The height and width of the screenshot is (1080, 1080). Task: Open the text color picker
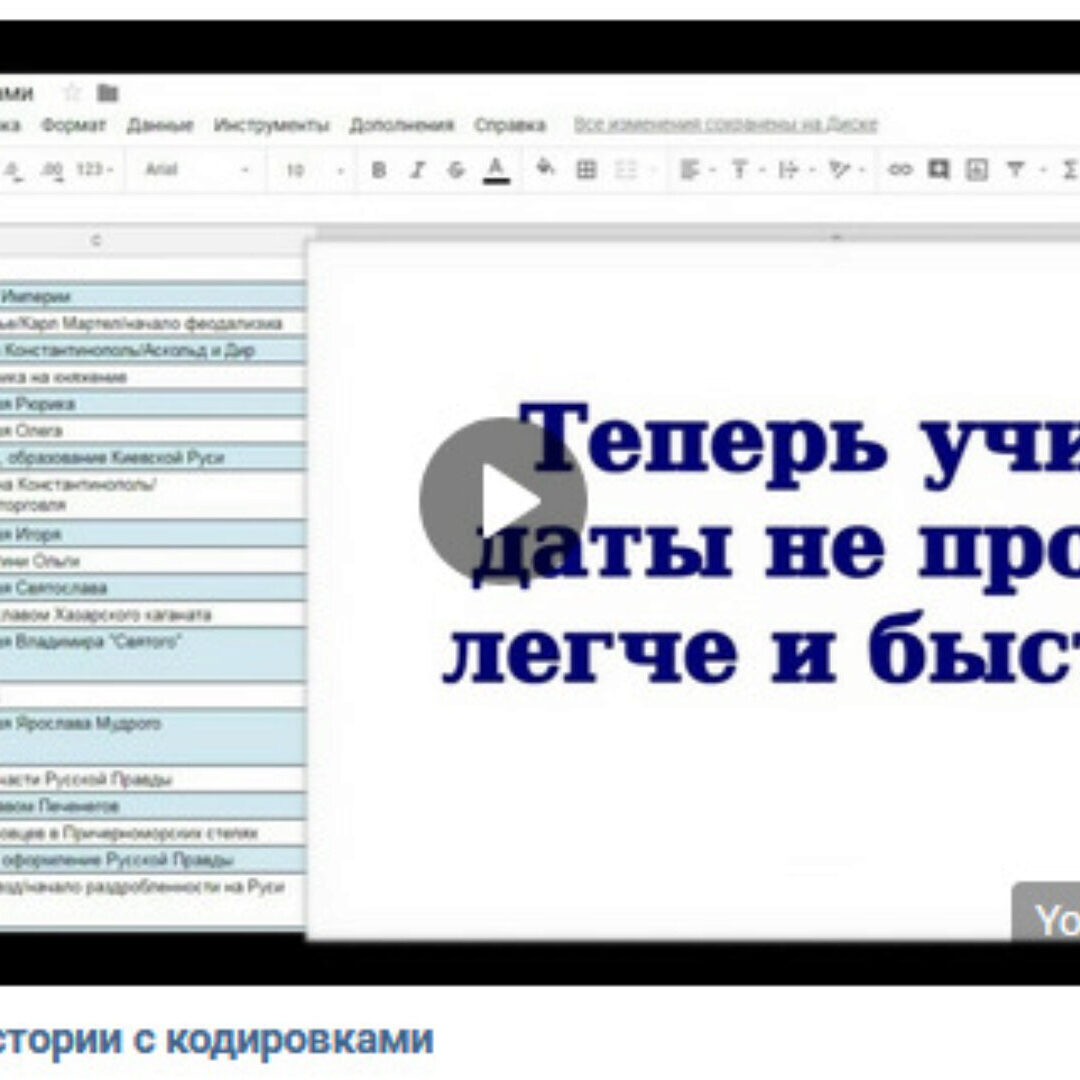pyautogui.click(x=496, y=170)
